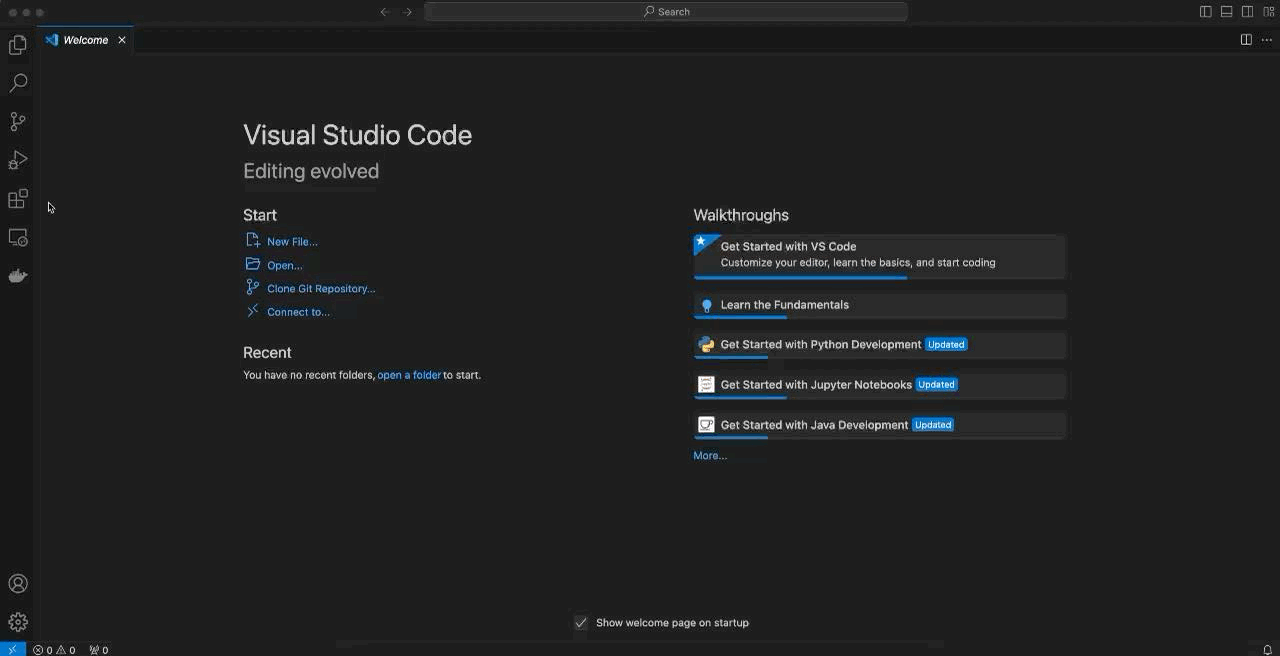Screen dimensions: 1280x656
Task: Open the Extensions view
Action: (17, 198)
